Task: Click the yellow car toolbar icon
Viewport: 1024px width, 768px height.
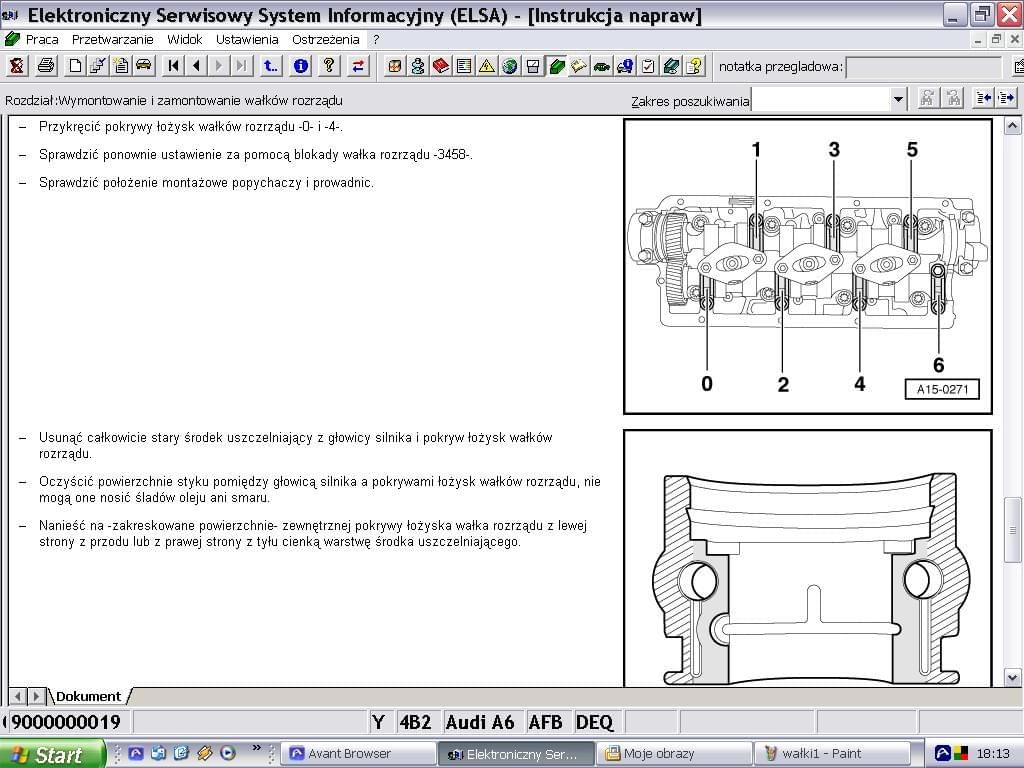Action: coord(144,65)
